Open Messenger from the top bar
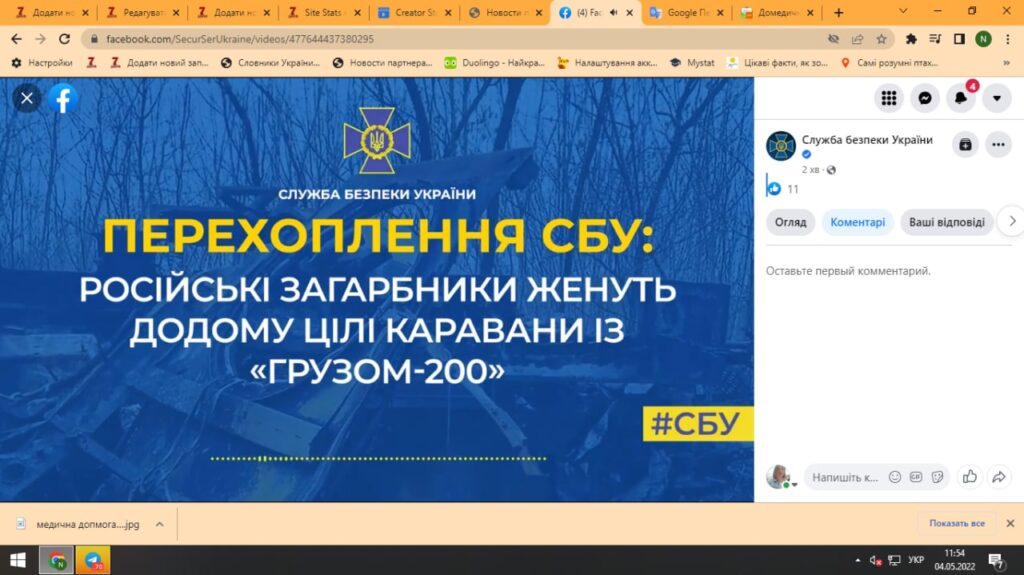This screenshot has width=1024, height=575. 925,98
